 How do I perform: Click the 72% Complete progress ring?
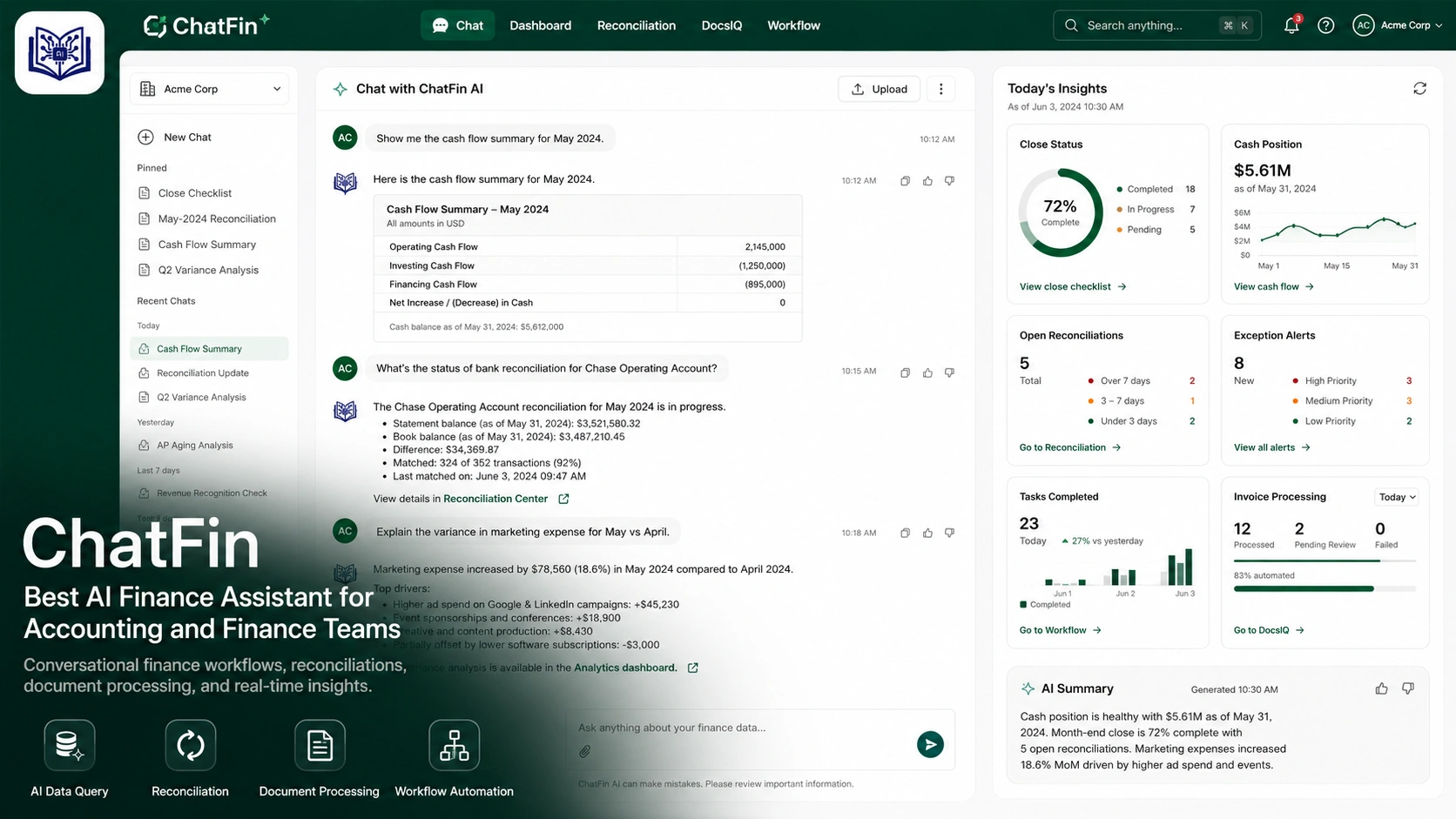pos(1061,212)
